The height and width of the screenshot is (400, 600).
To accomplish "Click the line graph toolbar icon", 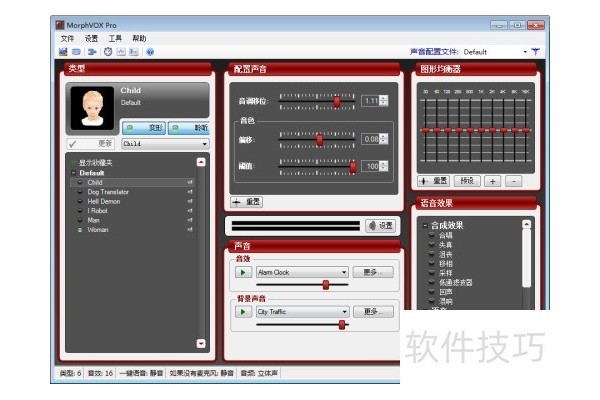I will [x=121, y=52].
